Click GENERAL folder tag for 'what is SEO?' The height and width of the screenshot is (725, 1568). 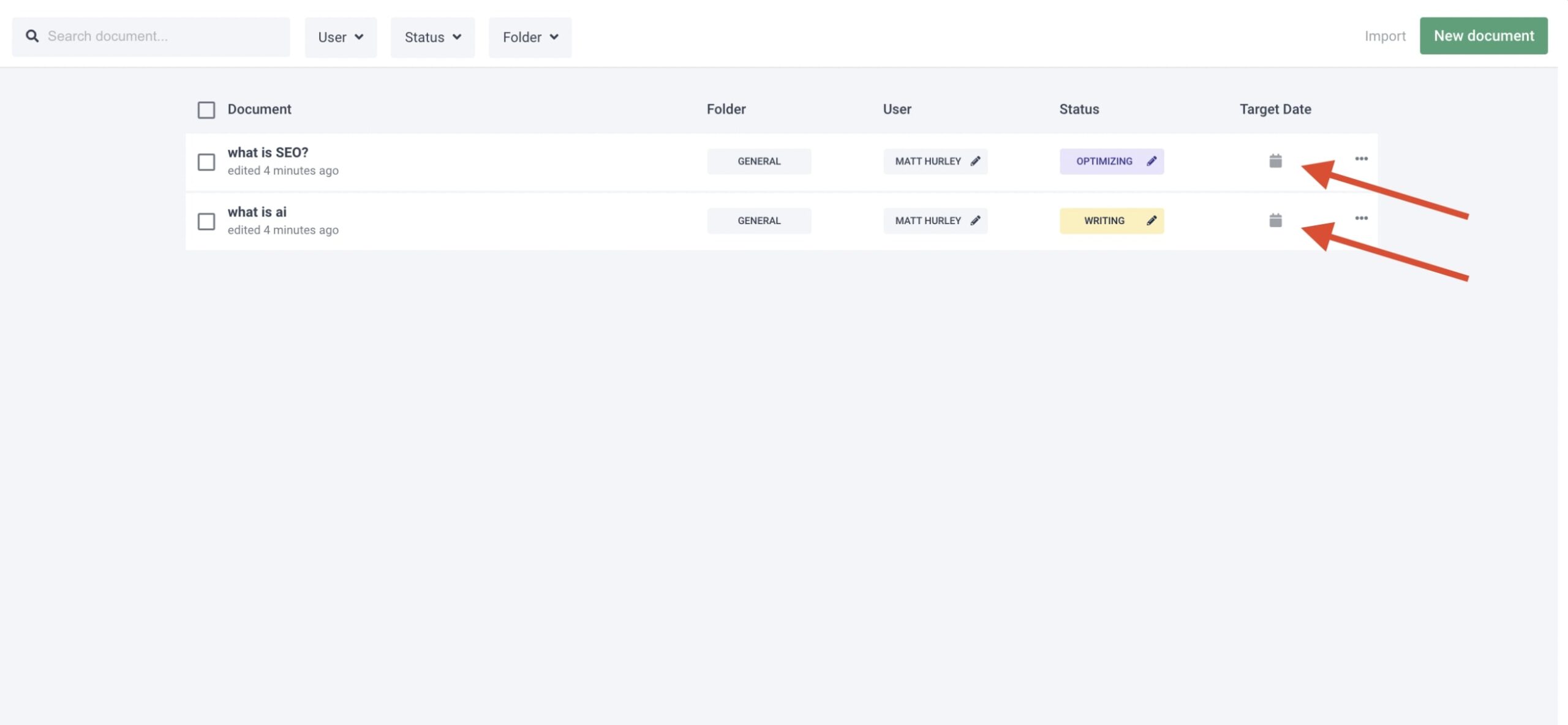point(759,161)
